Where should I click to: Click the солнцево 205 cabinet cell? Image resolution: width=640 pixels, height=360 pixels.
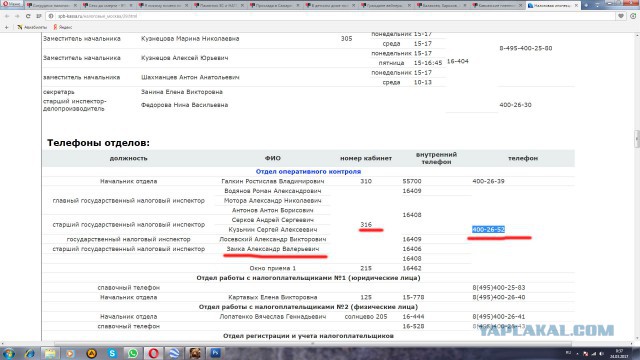click(x=366, y=316)
